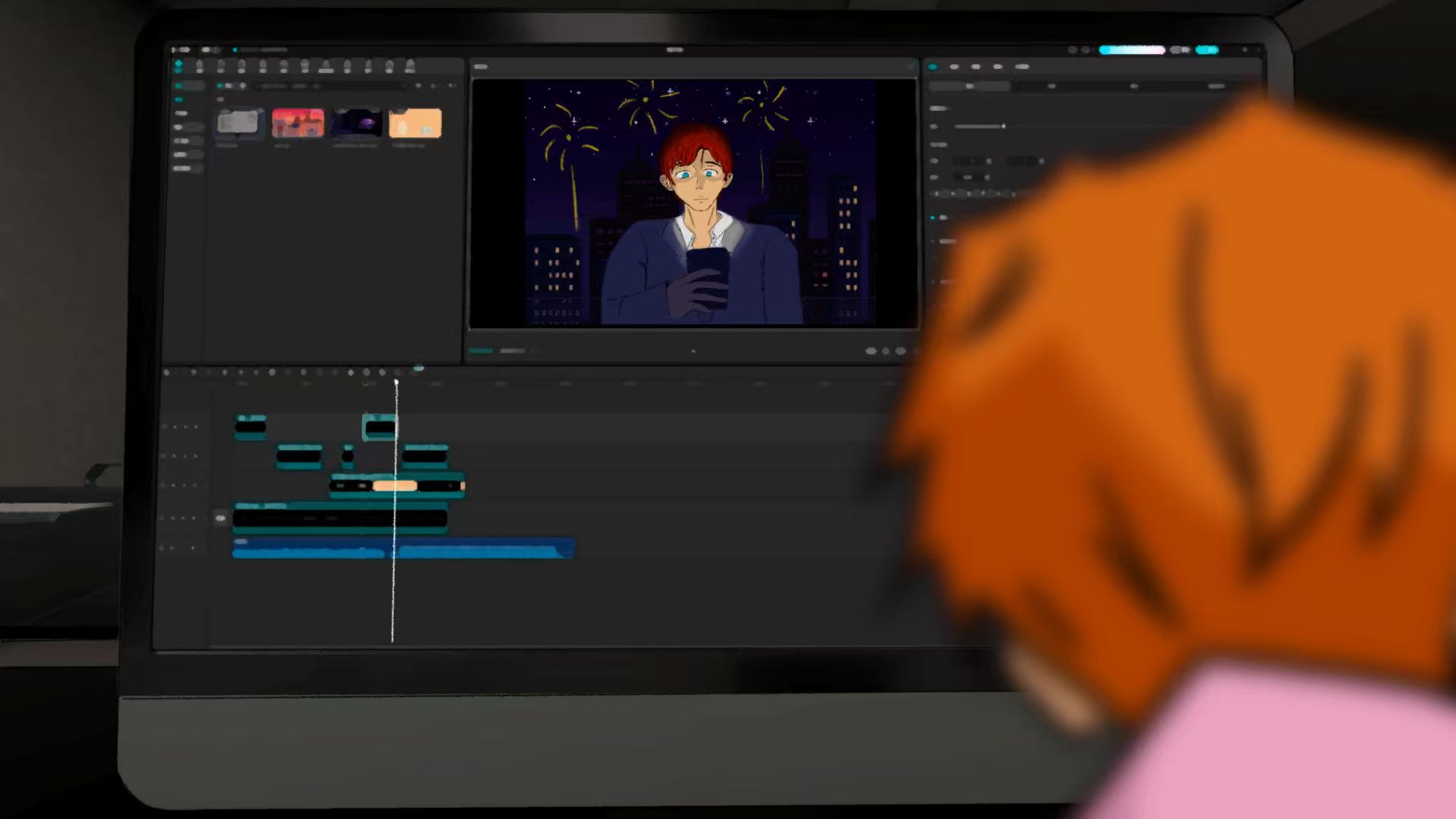Select the tiny narrow clip on the second track

point(348,456)
